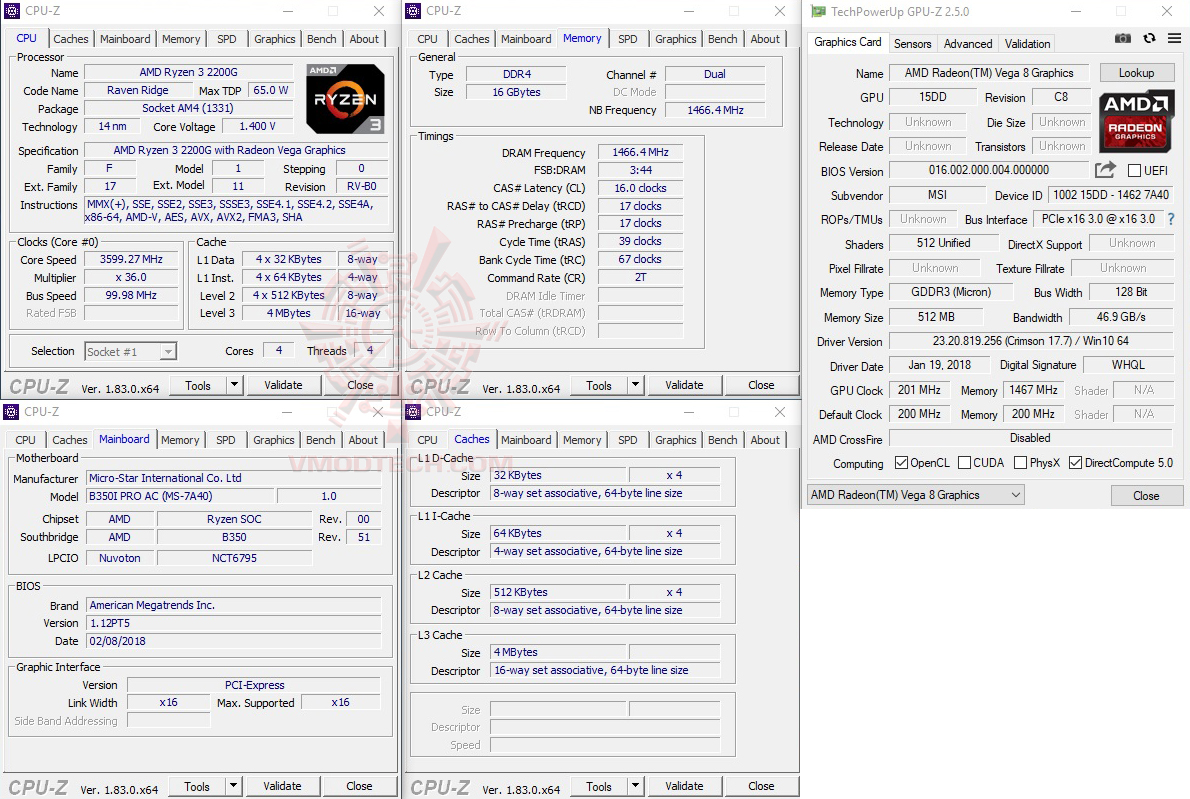Click the Core Voltage value 1.400 V
The width and height of the screenshot is (1190, 799).
pos(257,127)
